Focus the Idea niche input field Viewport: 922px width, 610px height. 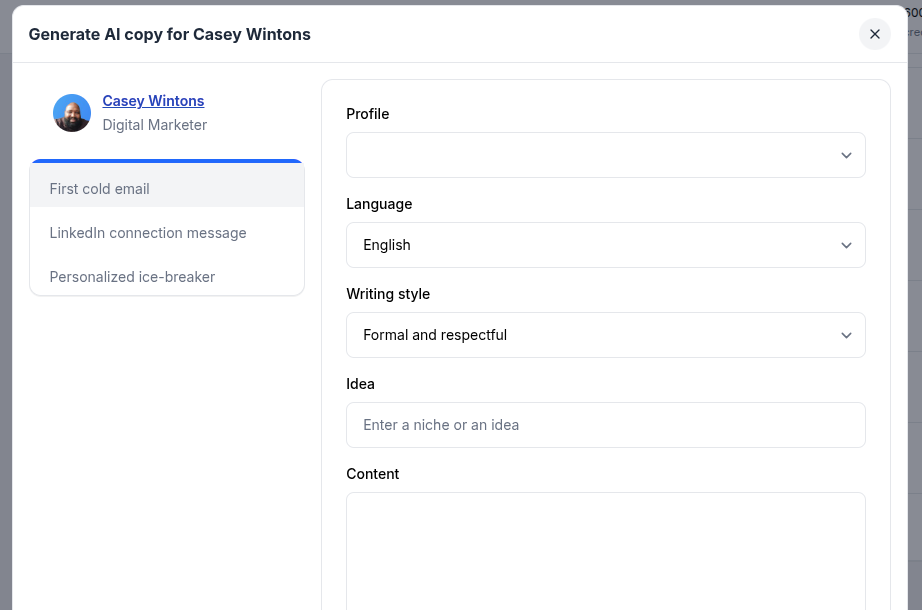click(x=605, y=425)
